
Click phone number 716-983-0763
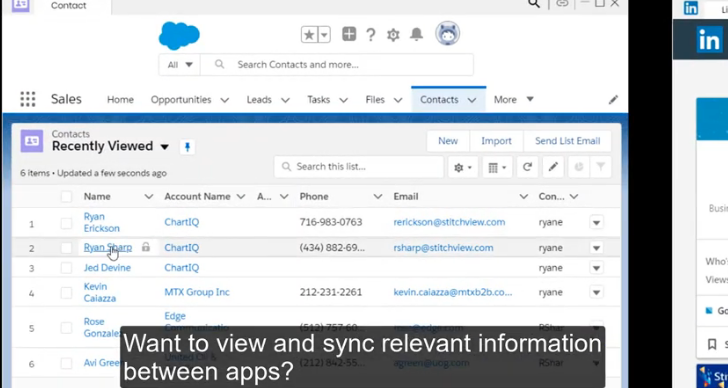tap(331, 222)
